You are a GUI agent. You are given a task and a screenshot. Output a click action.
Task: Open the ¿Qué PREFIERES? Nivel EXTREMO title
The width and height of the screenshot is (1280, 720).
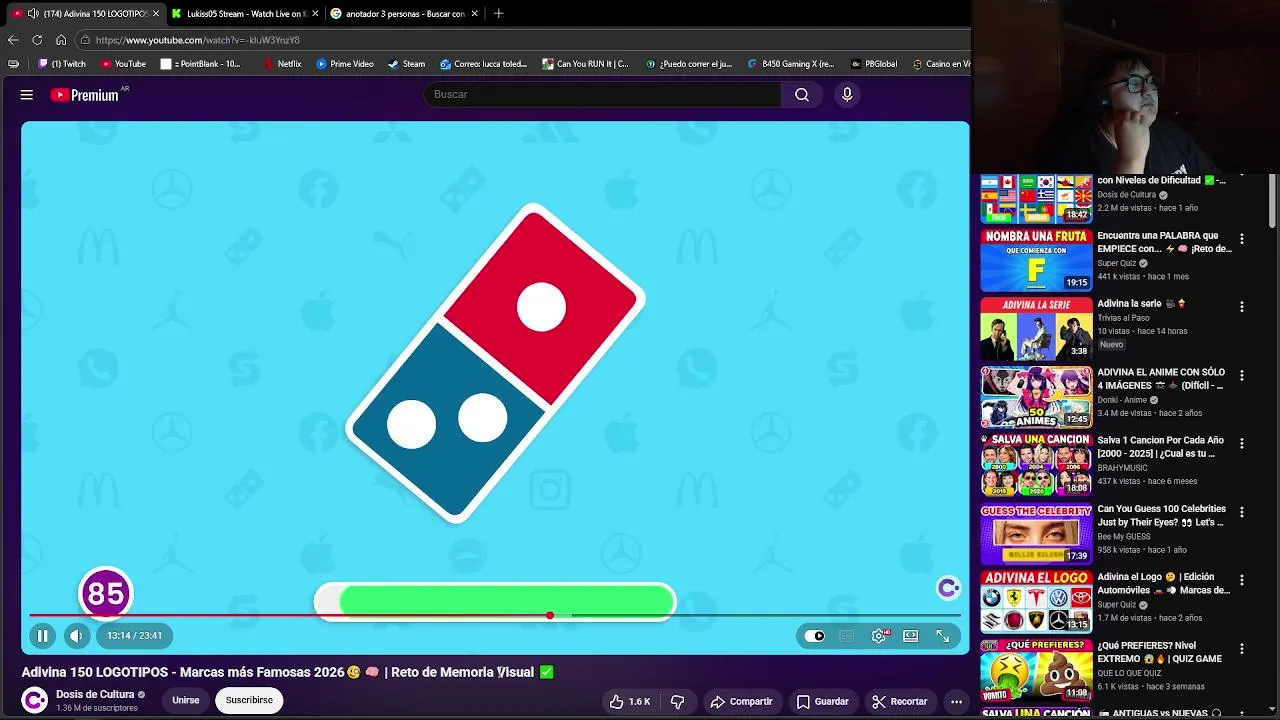tap(1160, 652)
